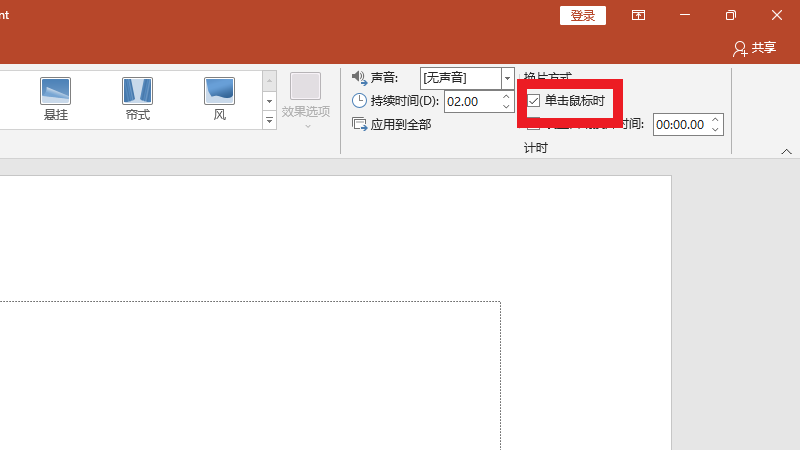Open the 声音 sound dropdown
Screen dimensions: 800x450
[507, 78]
